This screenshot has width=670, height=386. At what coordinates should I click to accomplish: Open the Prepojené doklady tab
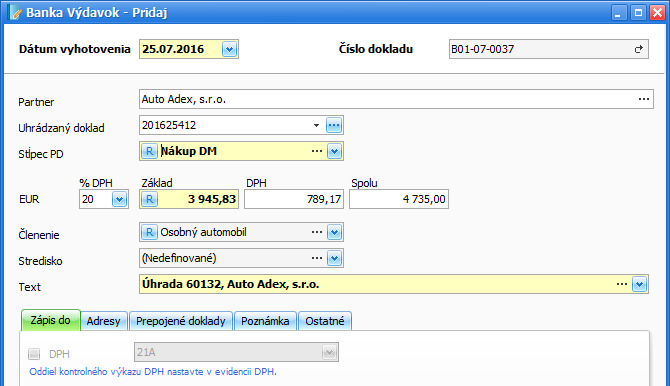(181, 321)
